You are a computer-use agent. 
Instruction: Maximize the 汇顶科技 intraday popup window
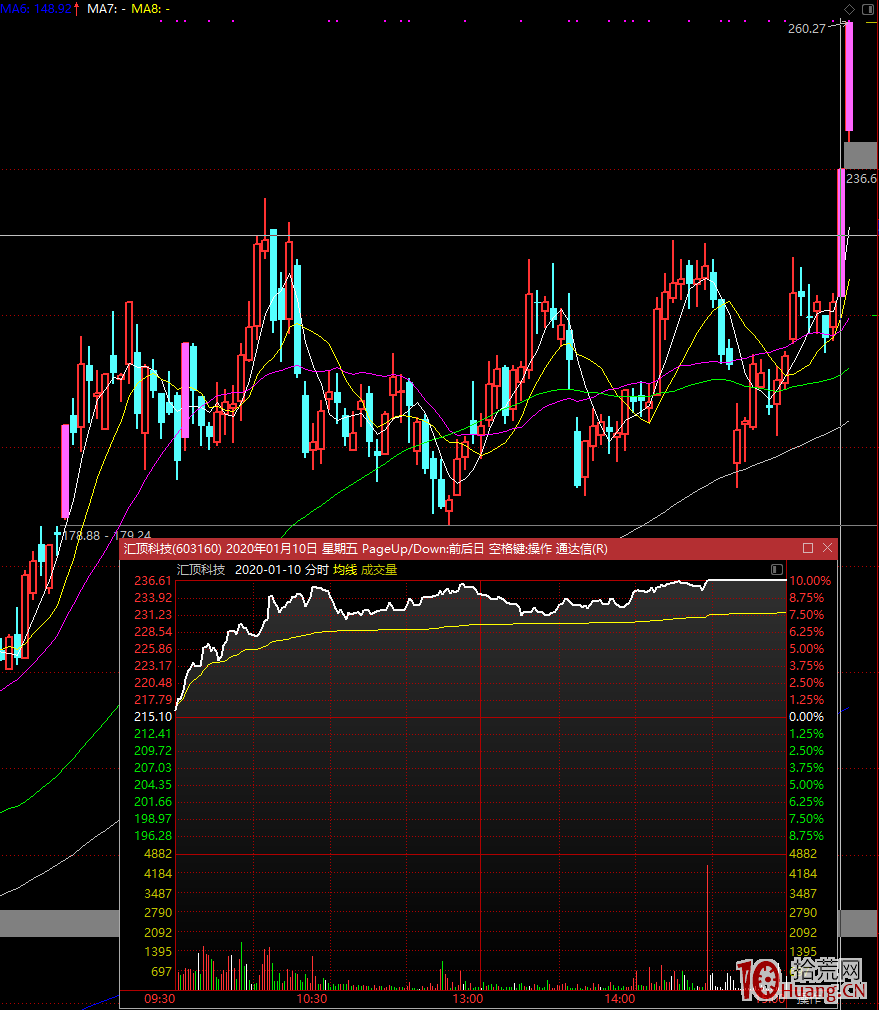(x=808, y=548)
